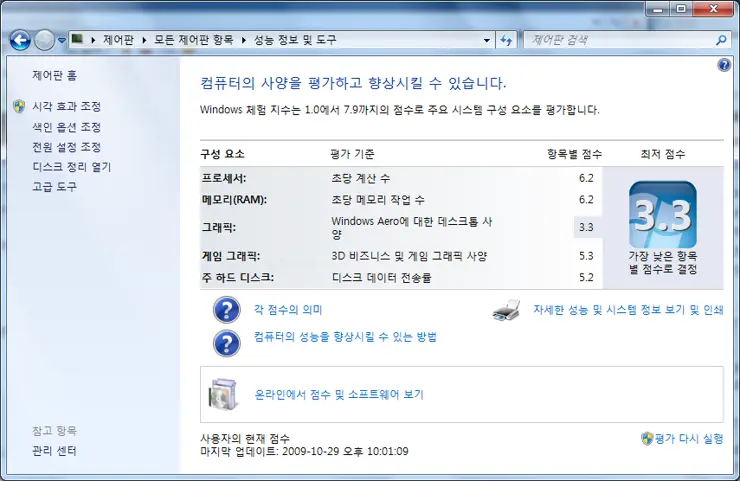Refresh the address bar page
Image resolution: width=740 pixels, height=481 pixels.
click(x=506, y=41)
